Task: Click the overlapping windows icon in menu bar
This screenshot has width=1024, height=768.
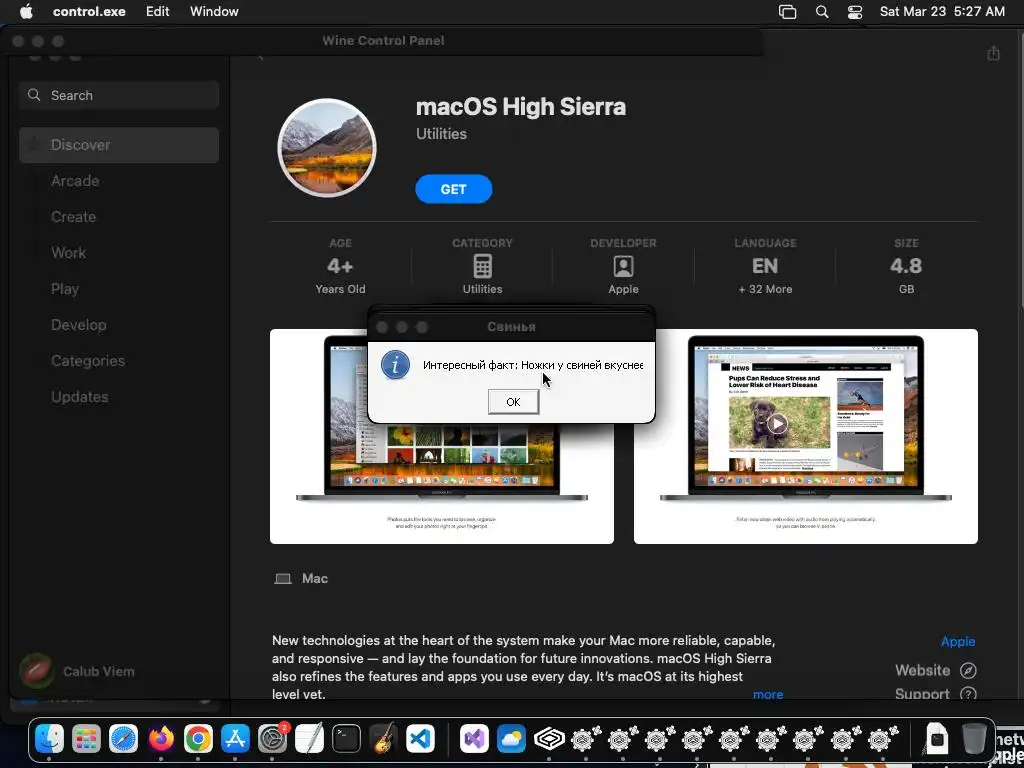Action: tap(788, 12)
